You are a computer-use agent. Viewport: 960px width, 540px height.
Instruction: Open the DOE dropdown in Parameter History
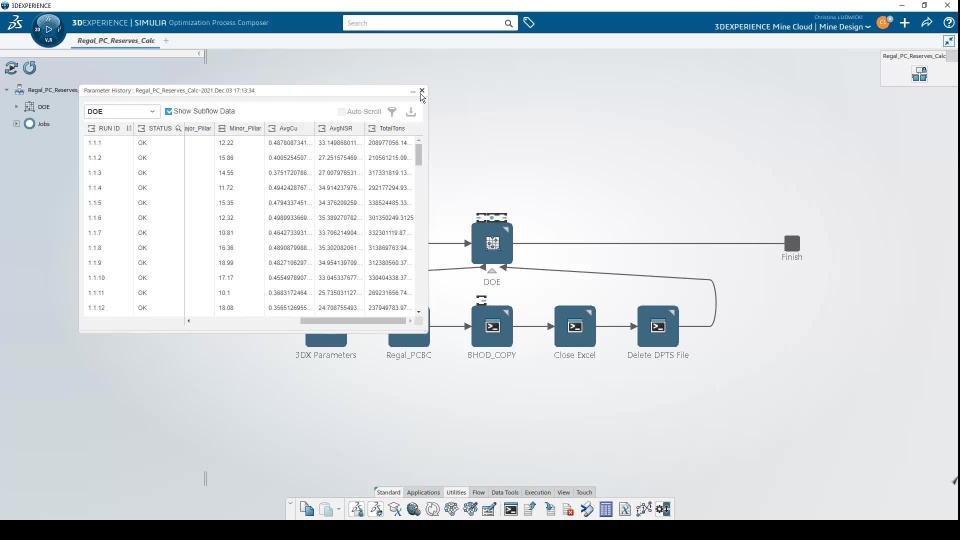122,111
